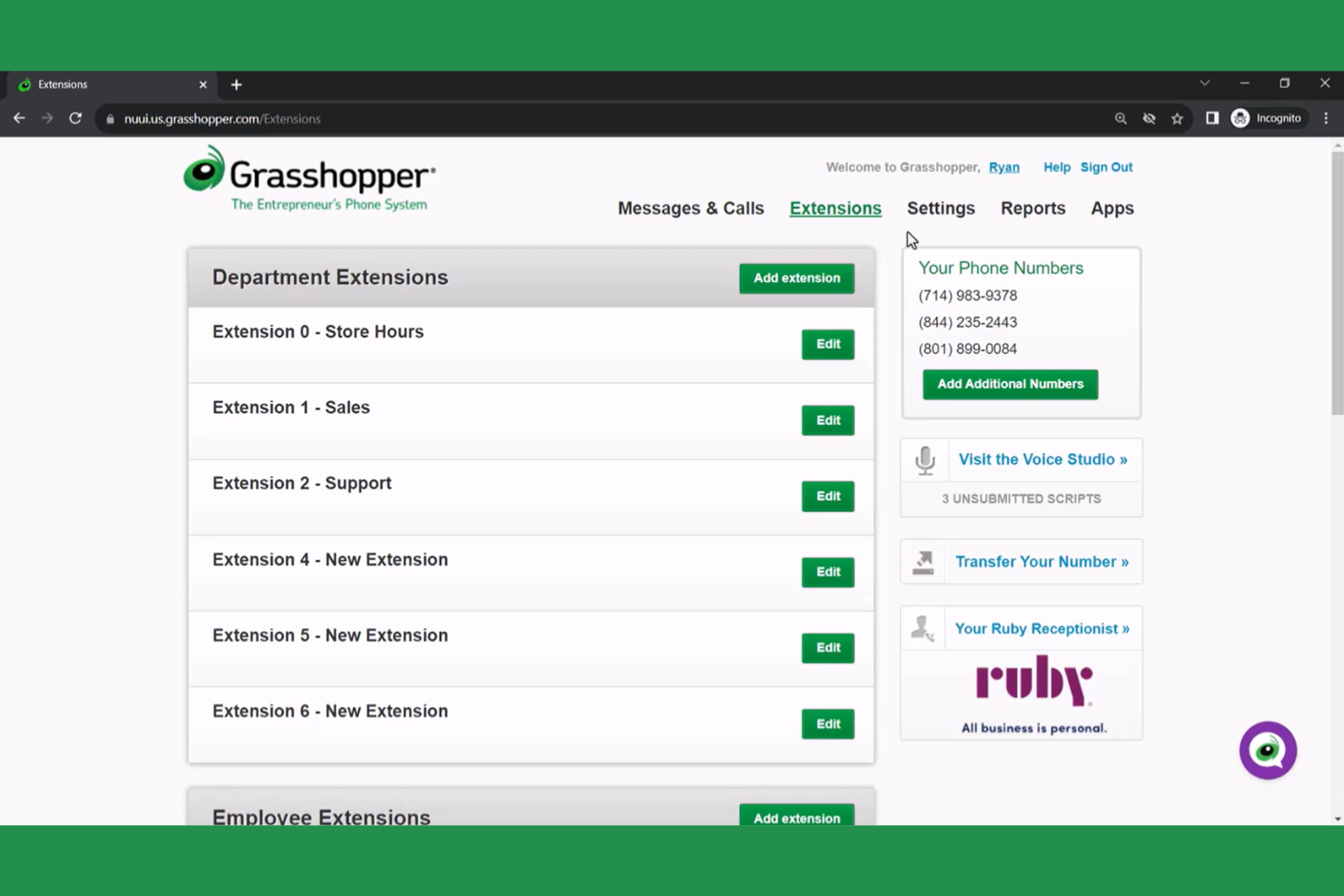Viewport: 1344px width, 896px height.
Task: Click the microphone icon beside Visit the Voice Studio
Action: [924, 459]
